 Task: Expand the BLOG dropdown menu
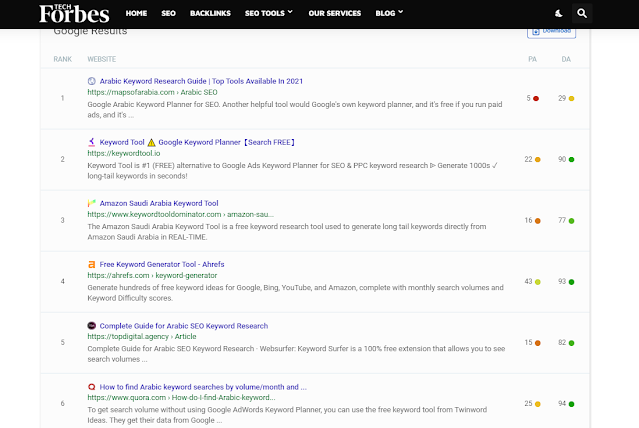pyautogui.click(x=389, y=13)
